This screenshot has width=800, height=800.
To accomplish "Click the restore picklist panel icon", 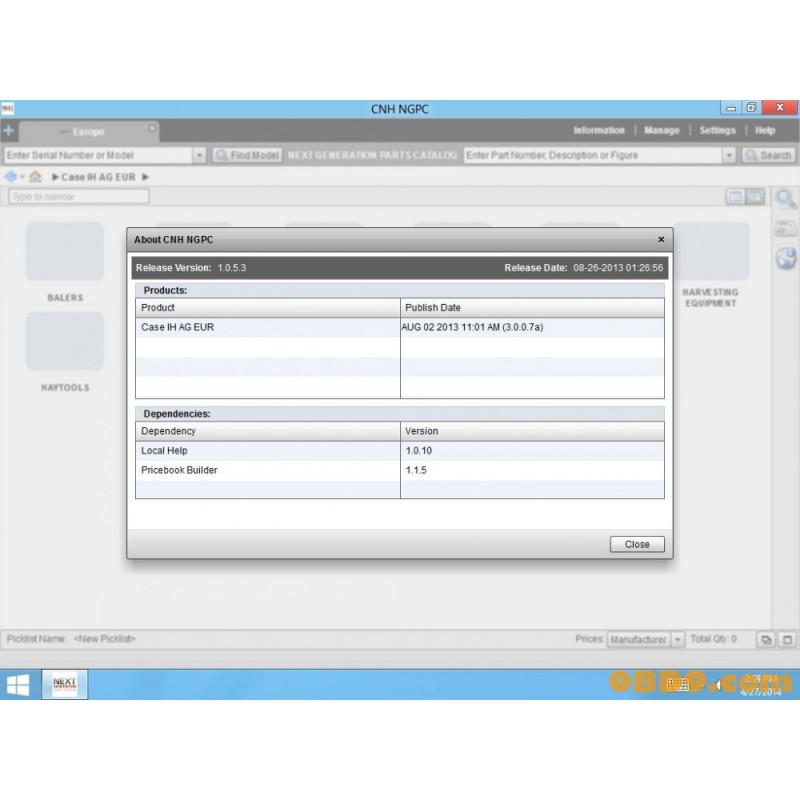I will point(766,639).
